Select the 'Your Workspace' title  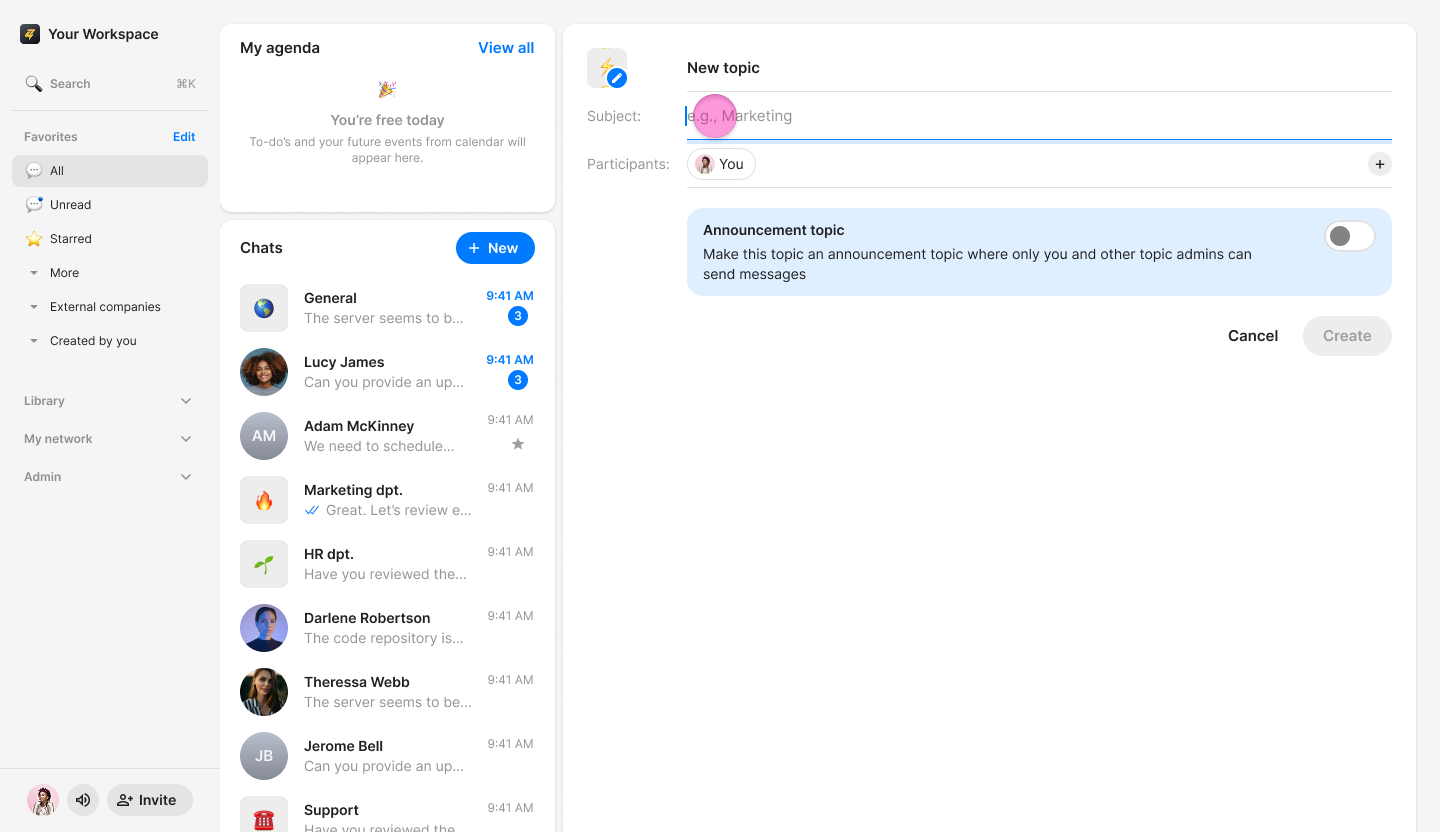pos(103,34)
